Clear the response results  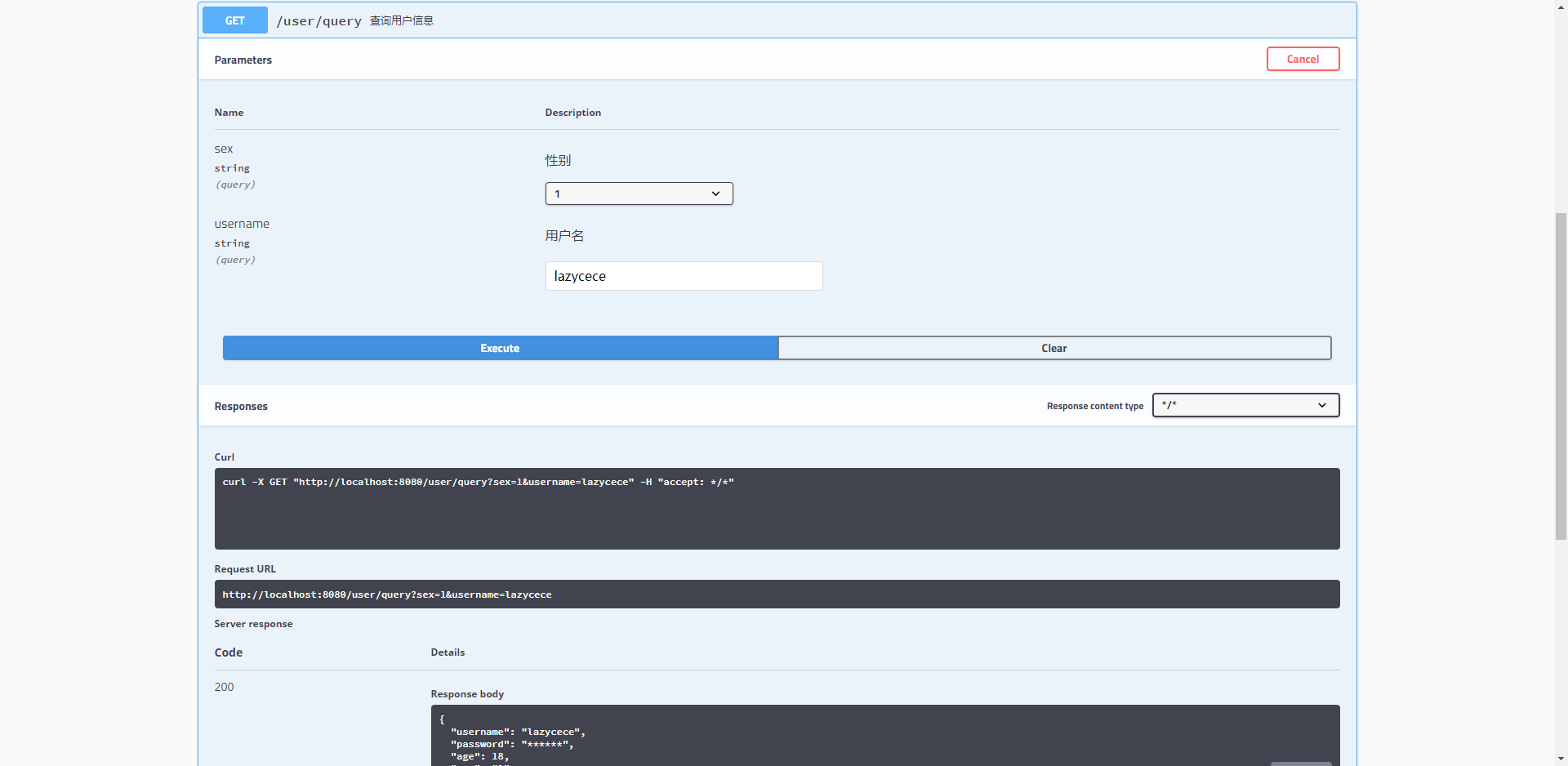click(1054, 348)
